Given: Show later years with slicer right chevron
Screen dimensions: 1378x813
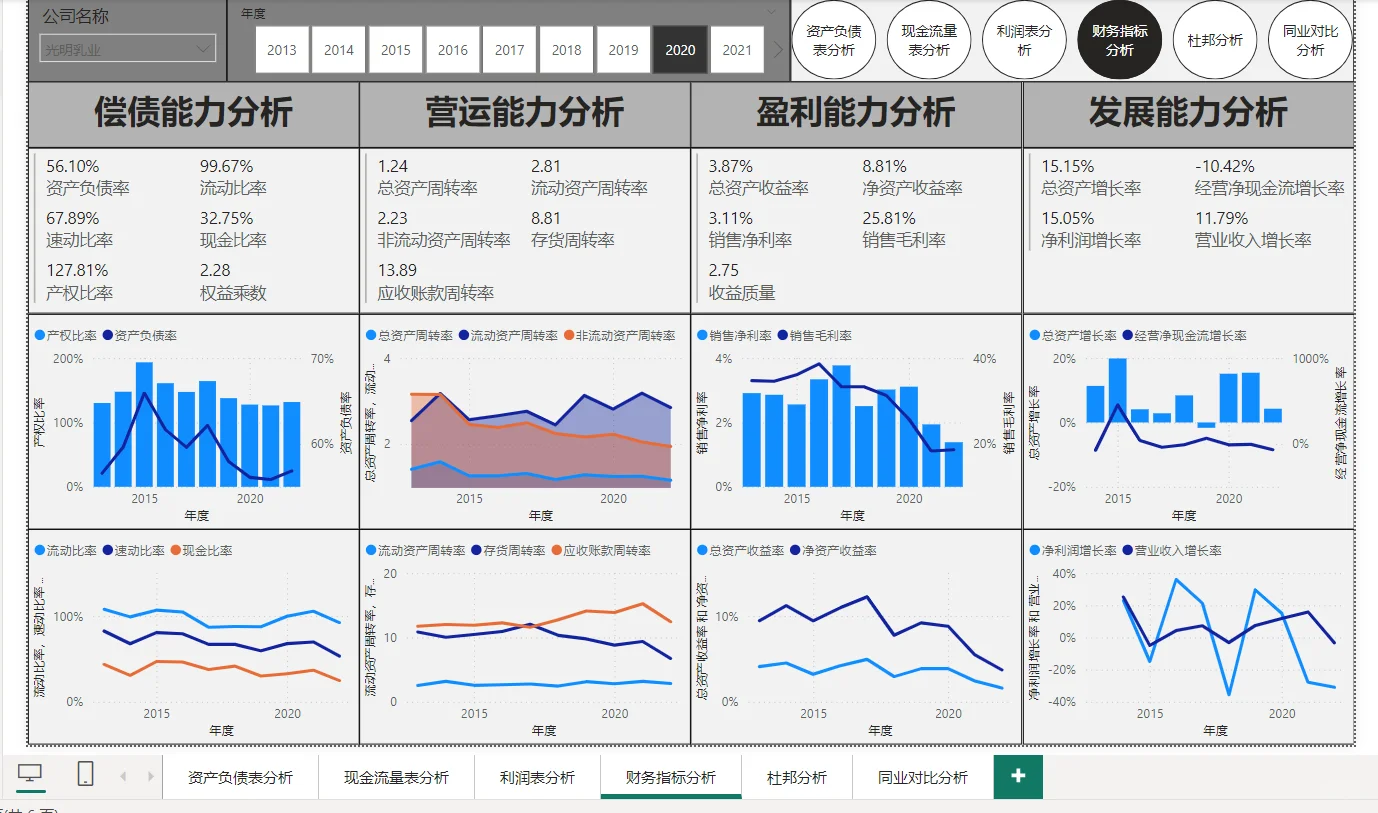Looking at the screenshot, I should coord(779,49).
